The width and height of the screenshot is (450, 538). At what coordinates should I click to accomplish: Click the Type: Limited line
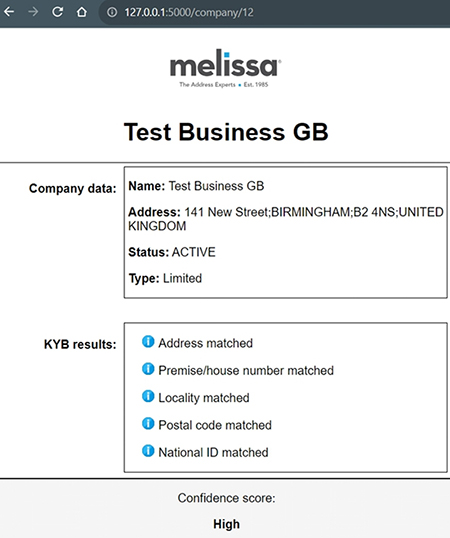165,278
